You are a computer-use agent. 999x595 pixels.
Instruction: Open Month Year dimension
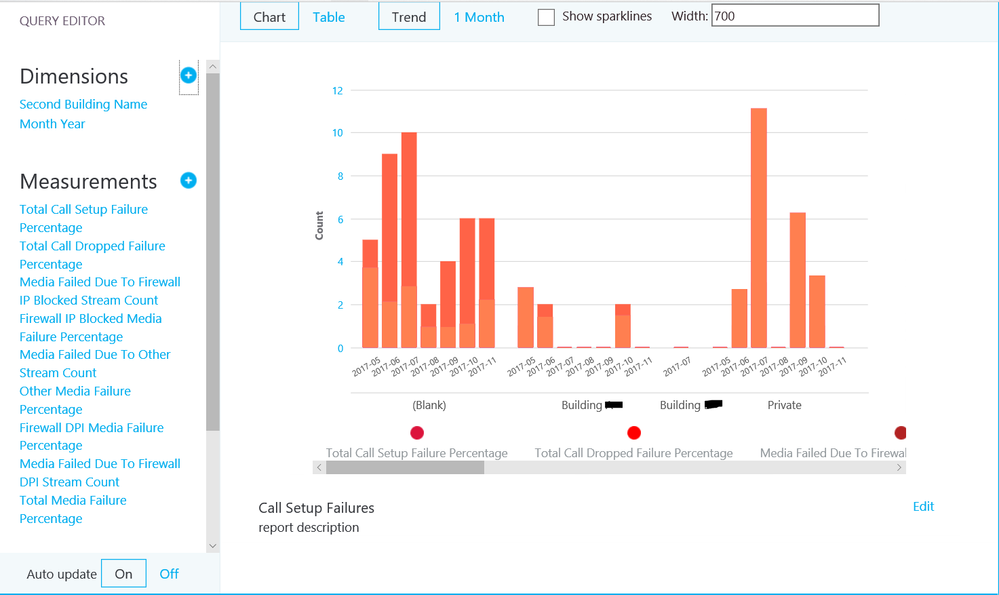(x=52, y=124)
